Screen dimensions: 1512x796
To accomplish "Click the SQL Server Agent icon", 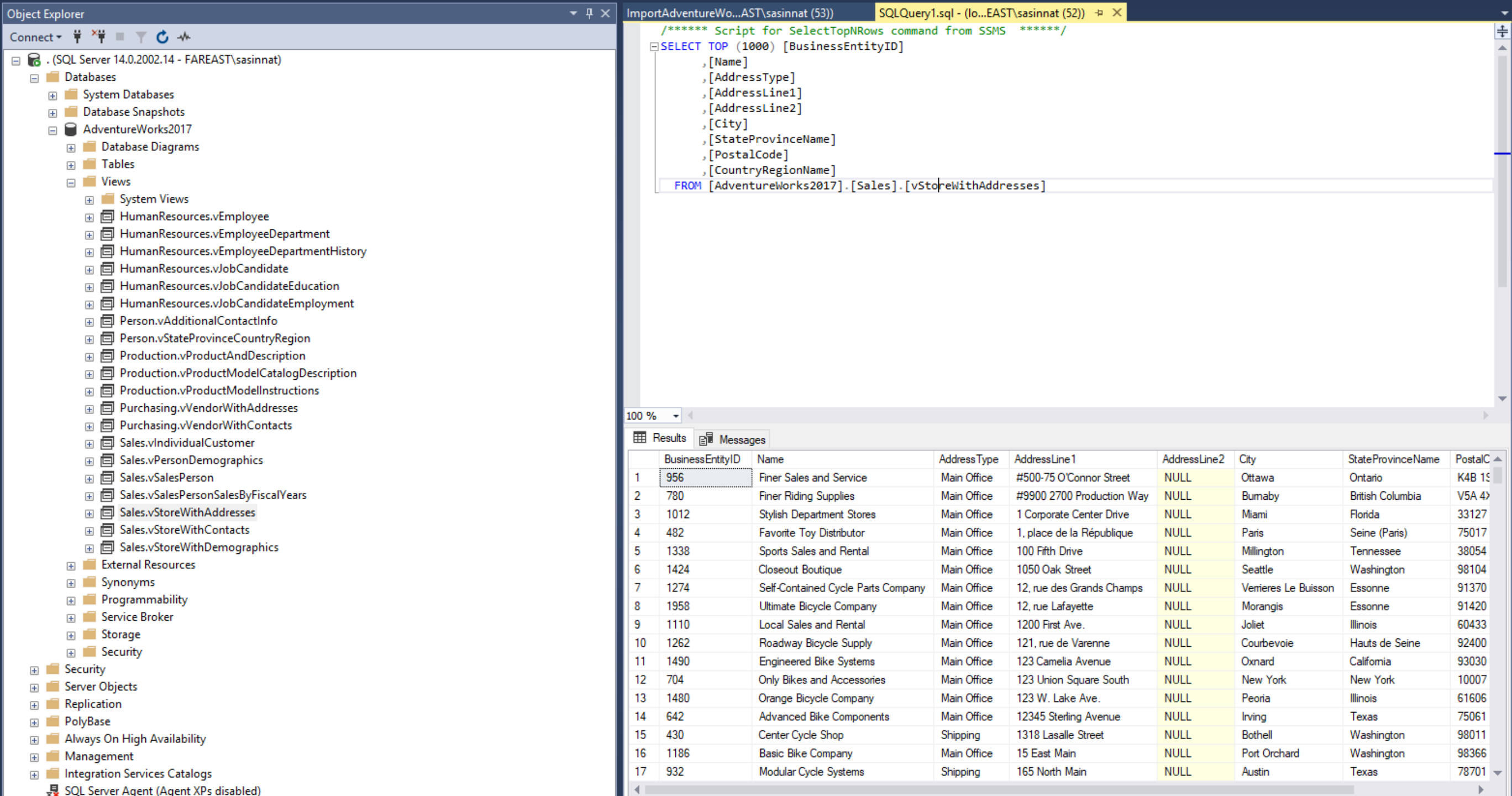I will point(53,790).
